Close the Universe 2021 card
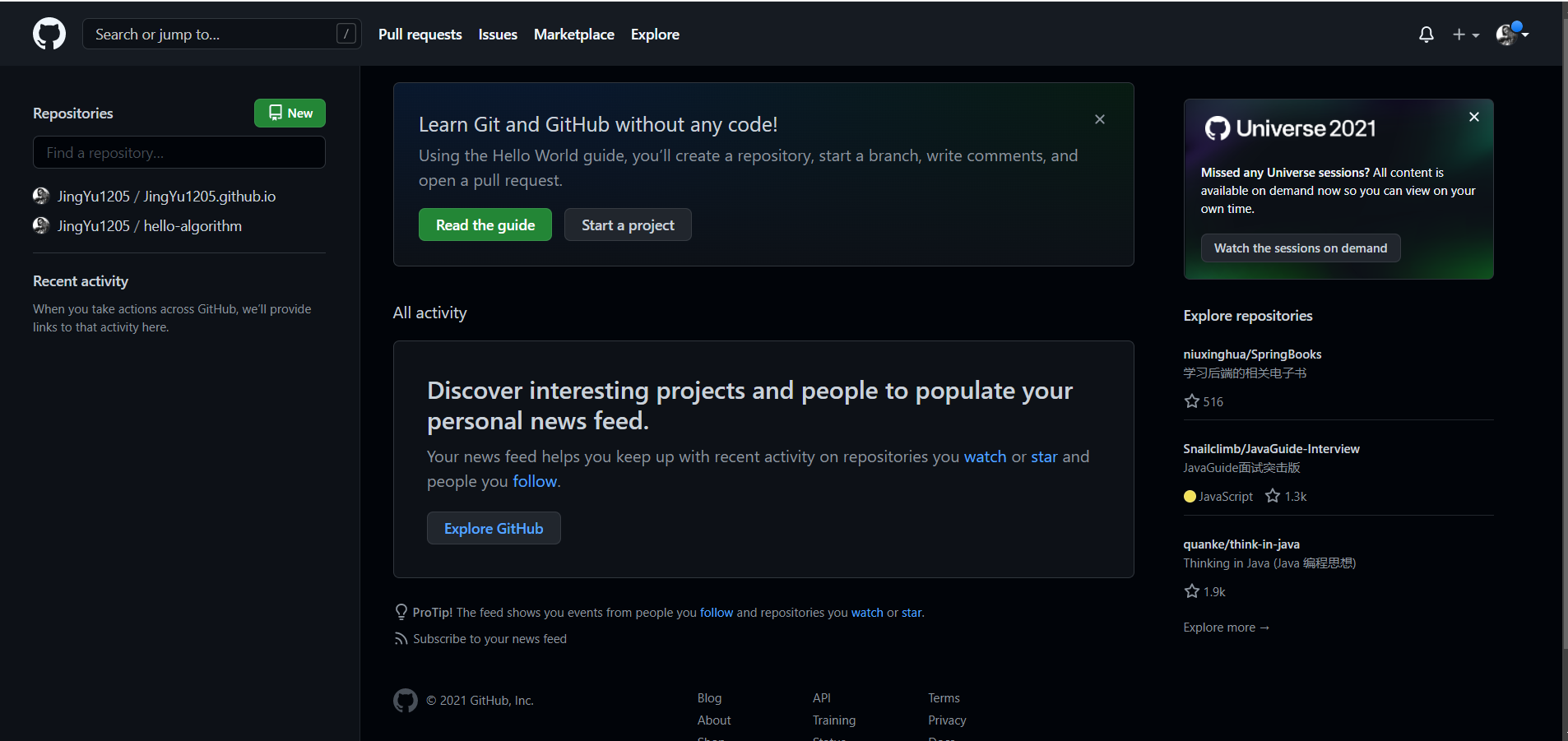The width and height of the screenshot is (1568, 741). click(1474, 117)
